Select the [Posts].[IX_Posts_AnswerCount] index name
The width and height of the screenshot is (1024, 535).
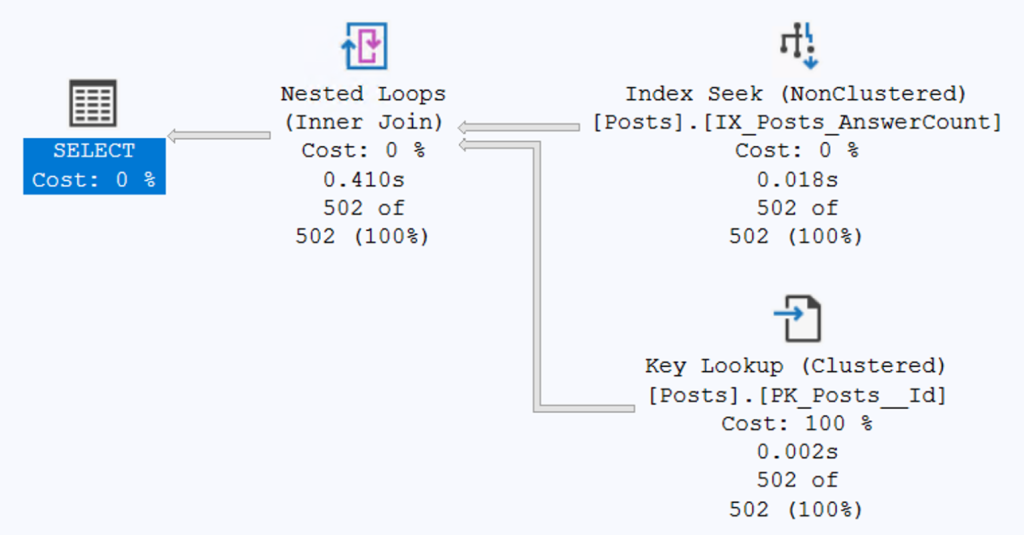(796, 123)
